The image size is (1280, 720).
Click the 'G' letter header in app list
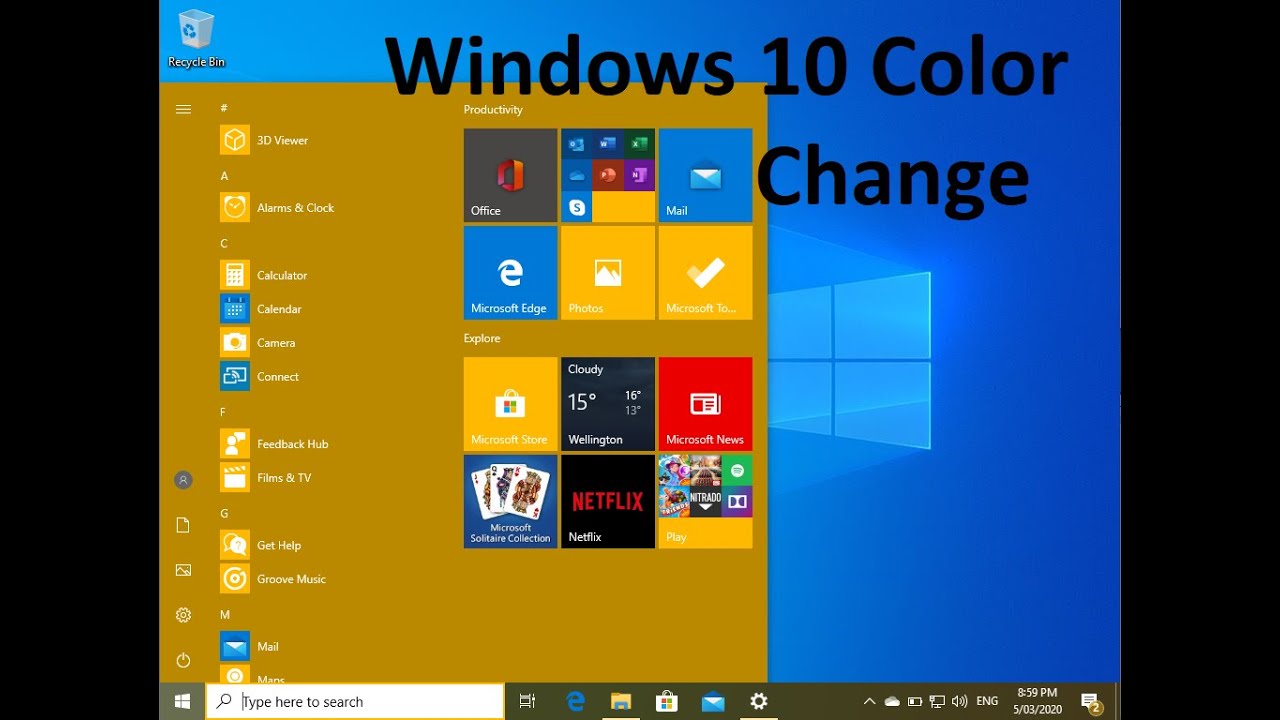tap(224, 513)
